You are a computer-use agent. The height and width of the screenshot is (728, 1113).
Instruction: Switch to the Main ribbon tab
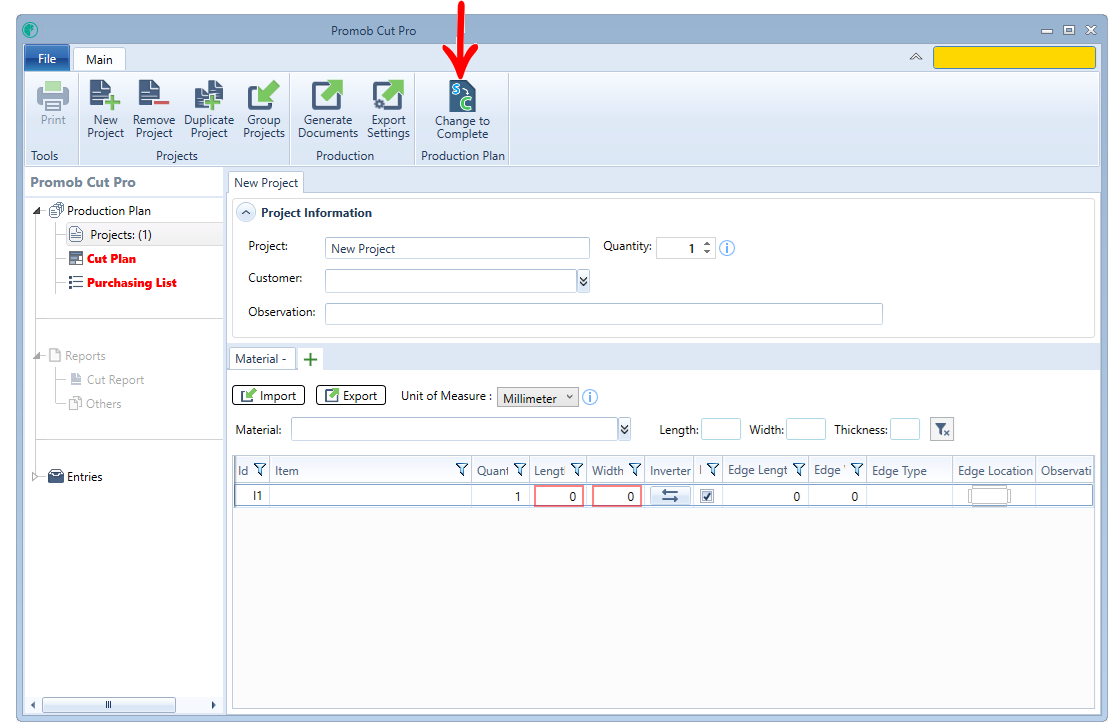pyautogui.click(x=99, y=60)
